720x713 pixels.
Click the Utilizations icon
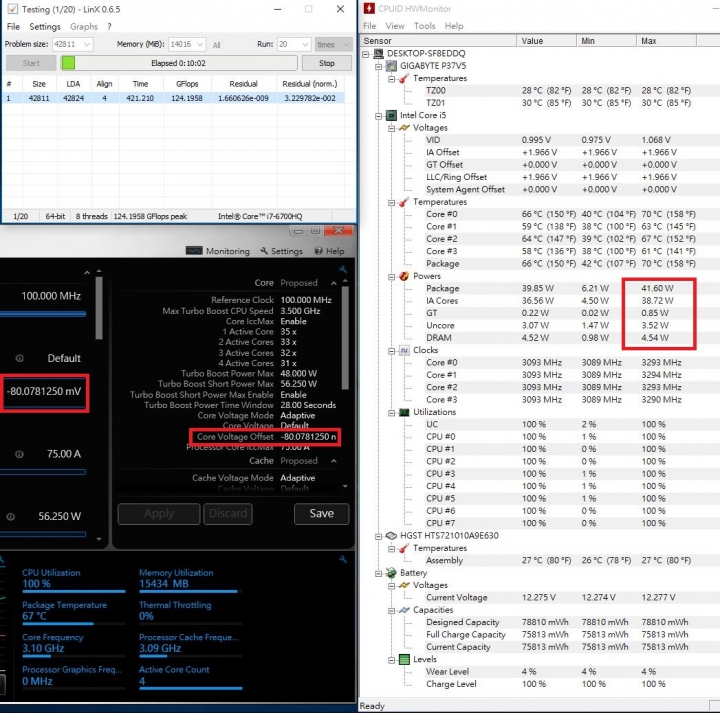404,412
